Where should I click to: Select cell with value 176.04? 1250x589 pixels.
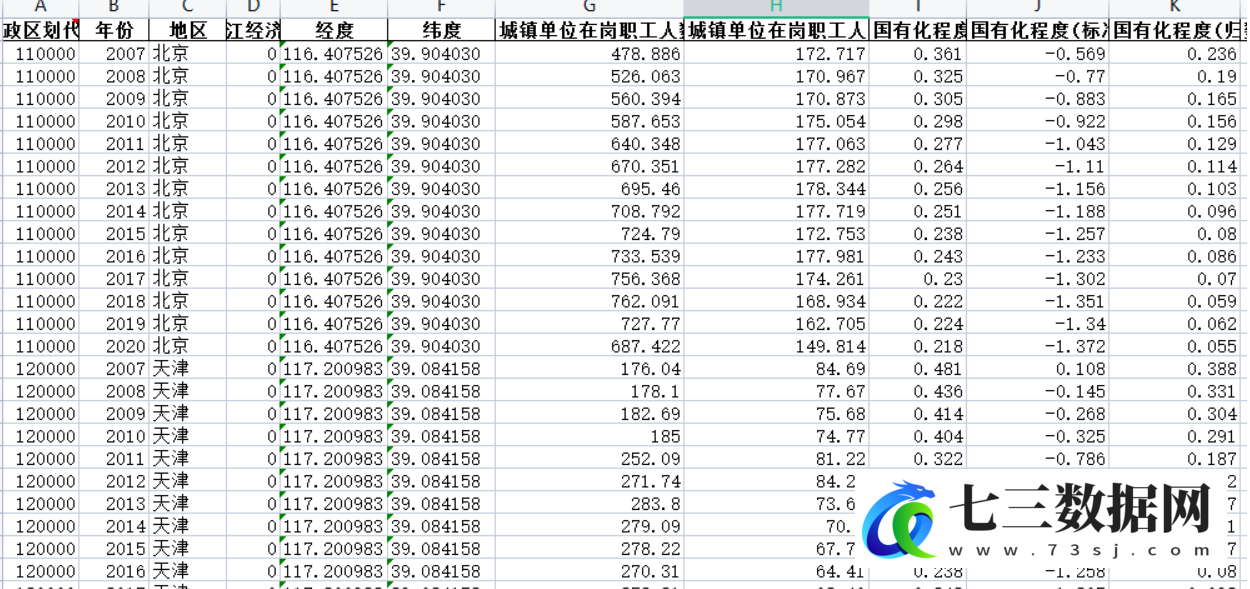589,368
